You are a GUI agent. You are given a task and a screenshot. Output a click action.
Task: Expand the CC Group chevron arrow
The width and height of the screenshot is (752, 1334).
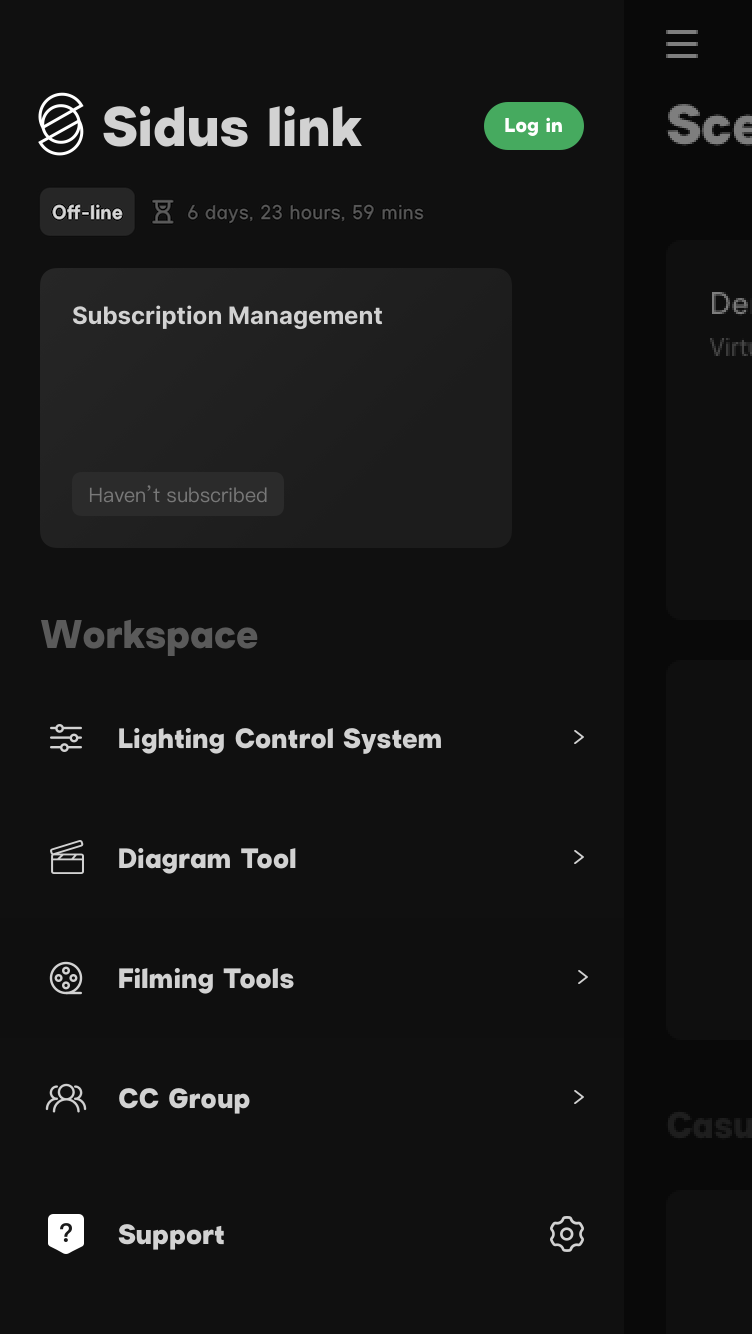click(578, 1097)
